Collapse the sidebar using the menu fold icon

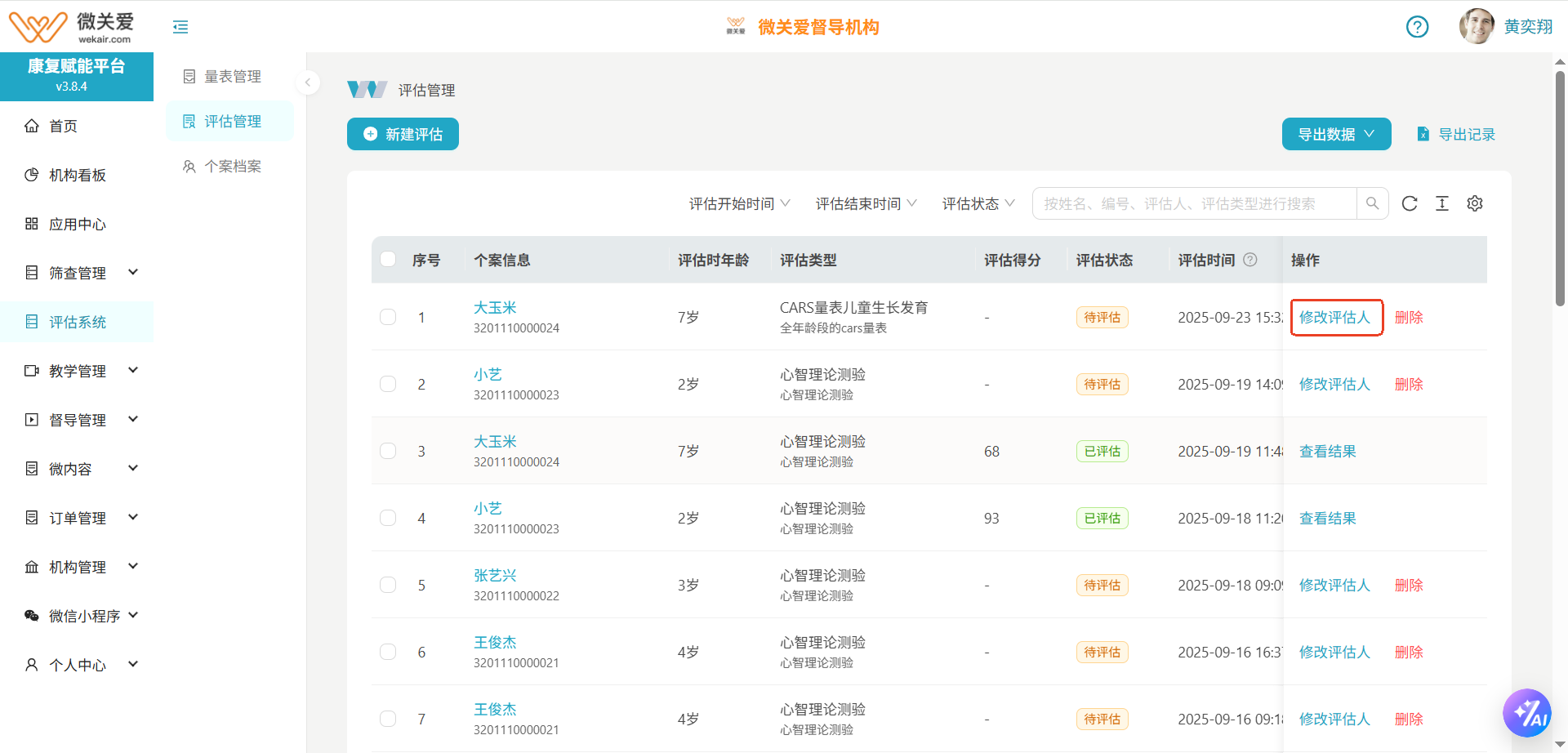pyautogui.click(x=180, y=27)
